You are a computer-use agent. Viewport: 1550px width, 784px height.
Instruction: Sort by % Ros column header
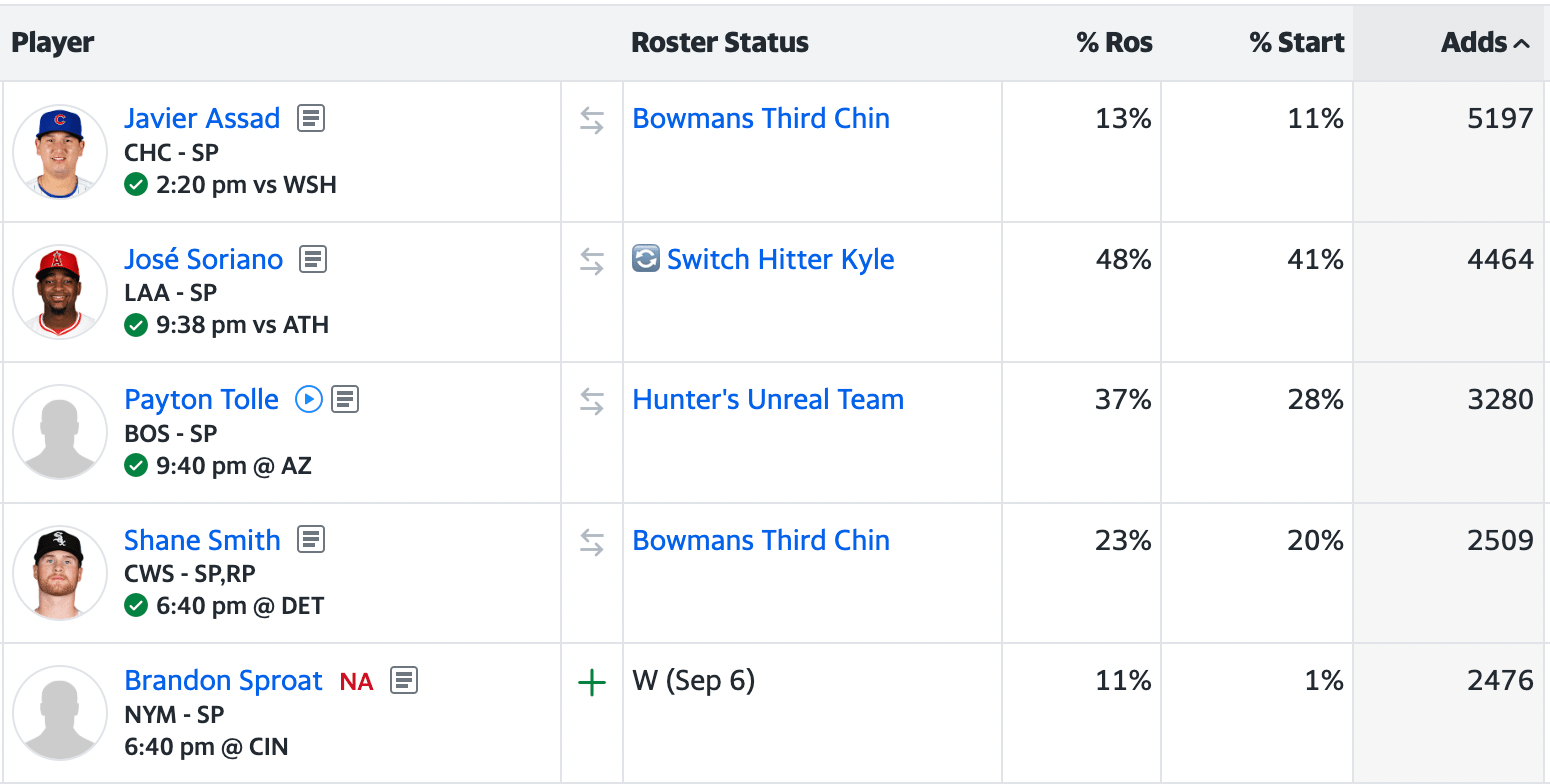1114,43
